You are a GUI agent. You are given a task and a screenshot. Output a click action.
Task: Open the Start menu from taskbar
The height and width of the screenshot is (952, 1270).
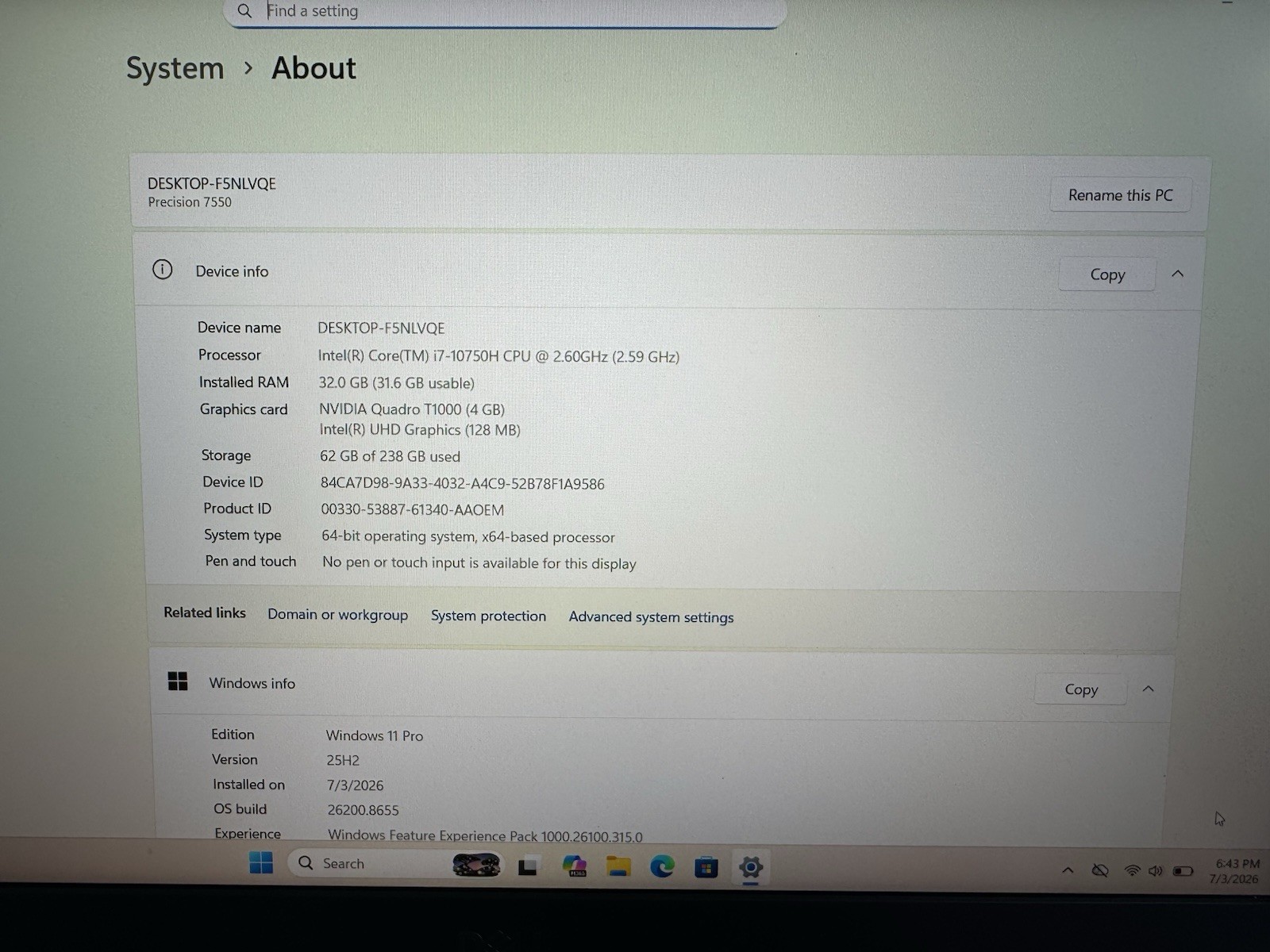pyautogui.click(x=260, y=863)
